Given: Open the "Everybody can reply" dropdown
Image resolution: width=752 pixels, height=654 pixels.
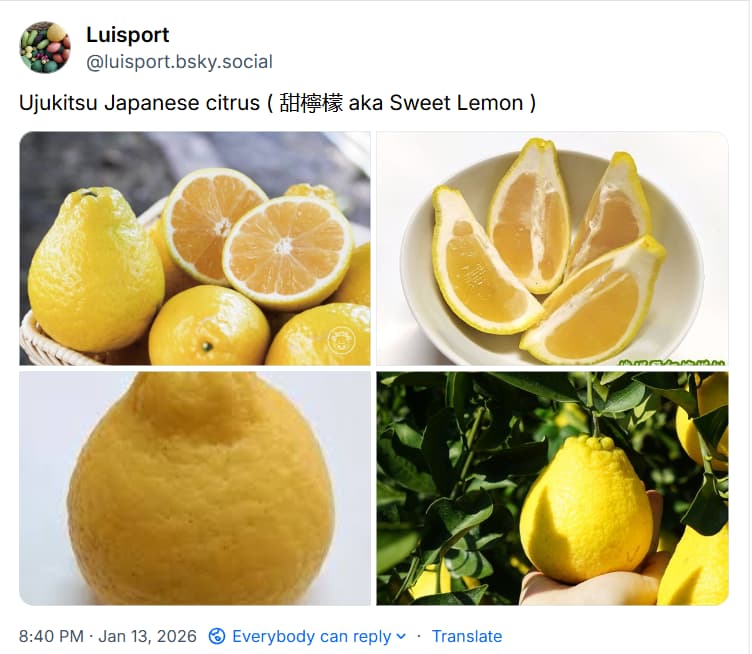Looking at the screenshot, I should (308, 636).
